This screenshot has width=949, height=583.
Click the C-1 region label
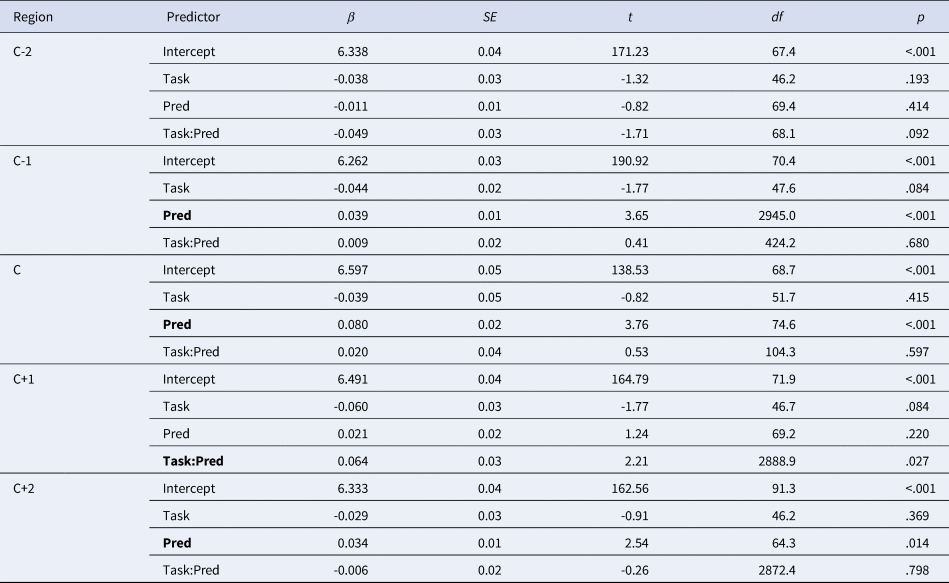pyautogui.click(x=24, y=161)
